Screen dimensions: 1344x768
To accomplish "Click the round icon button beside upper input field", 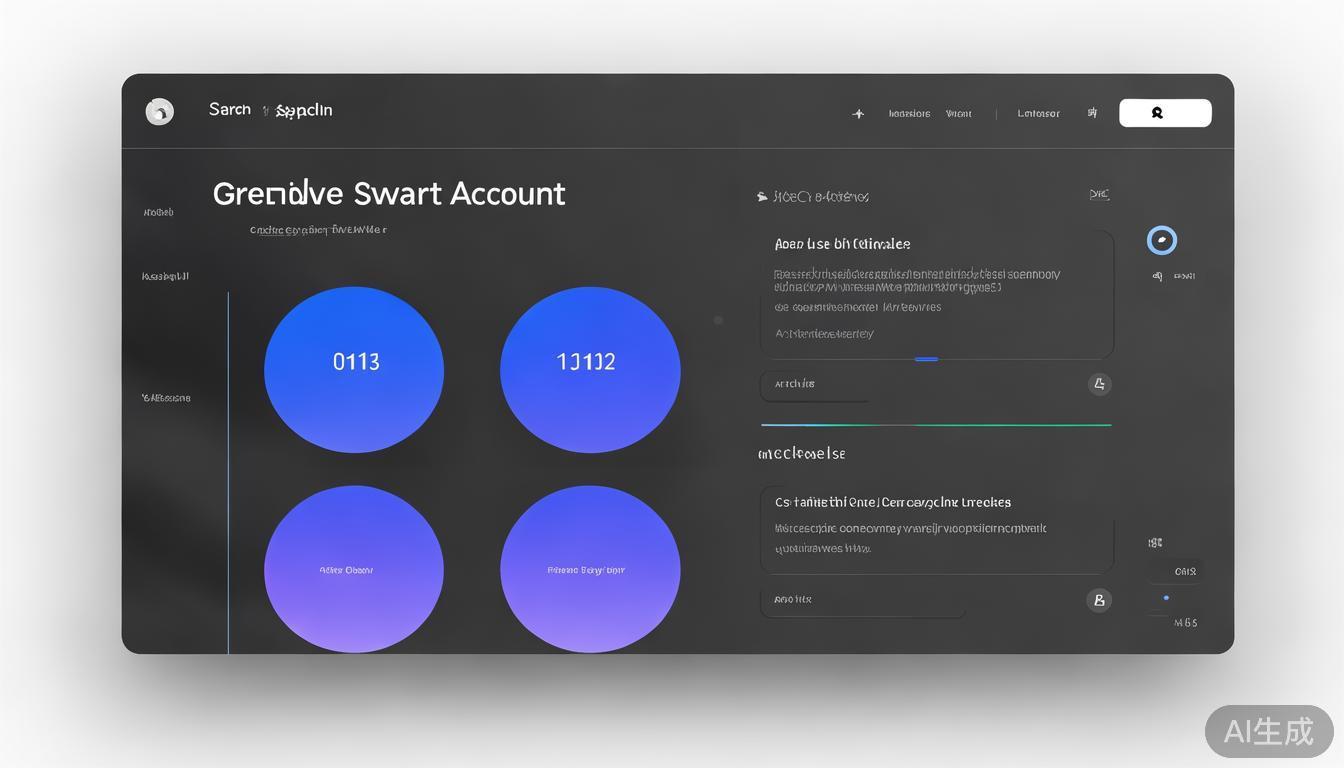I will tap(1099, 384).
